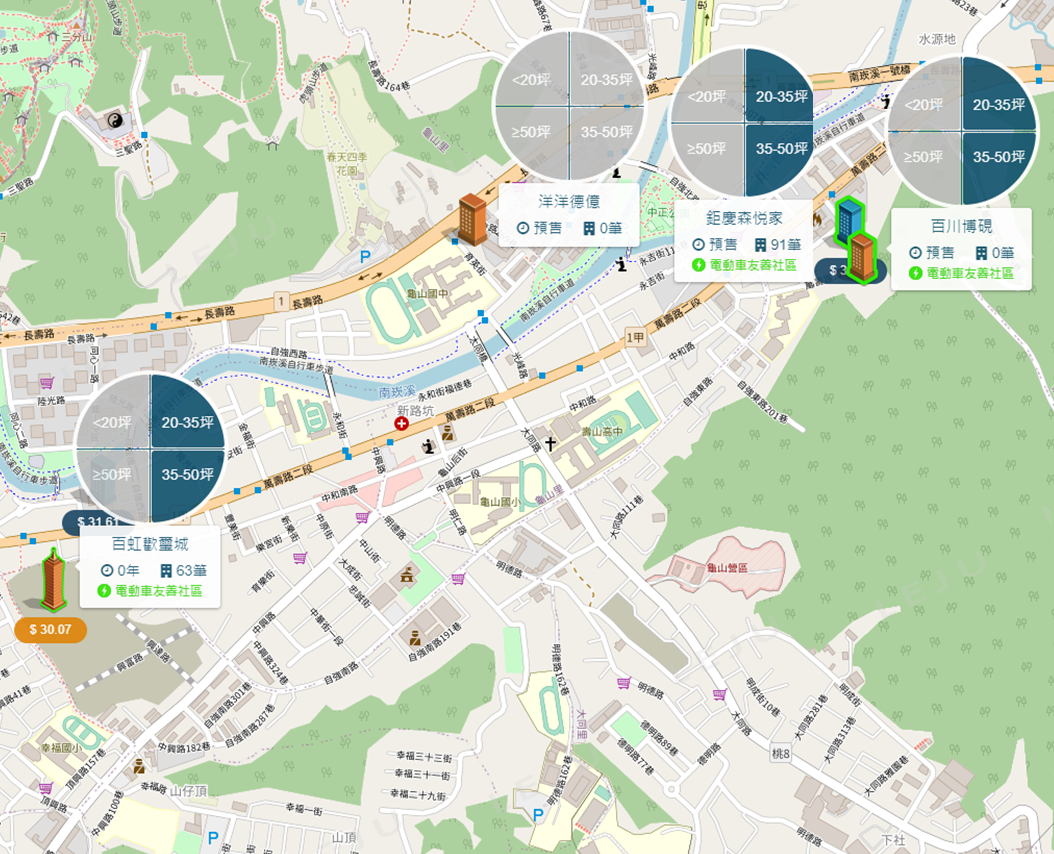Click the 百川博硯 orange building marker
This screenshot has height=854, width=1054.
click(861, 257)
